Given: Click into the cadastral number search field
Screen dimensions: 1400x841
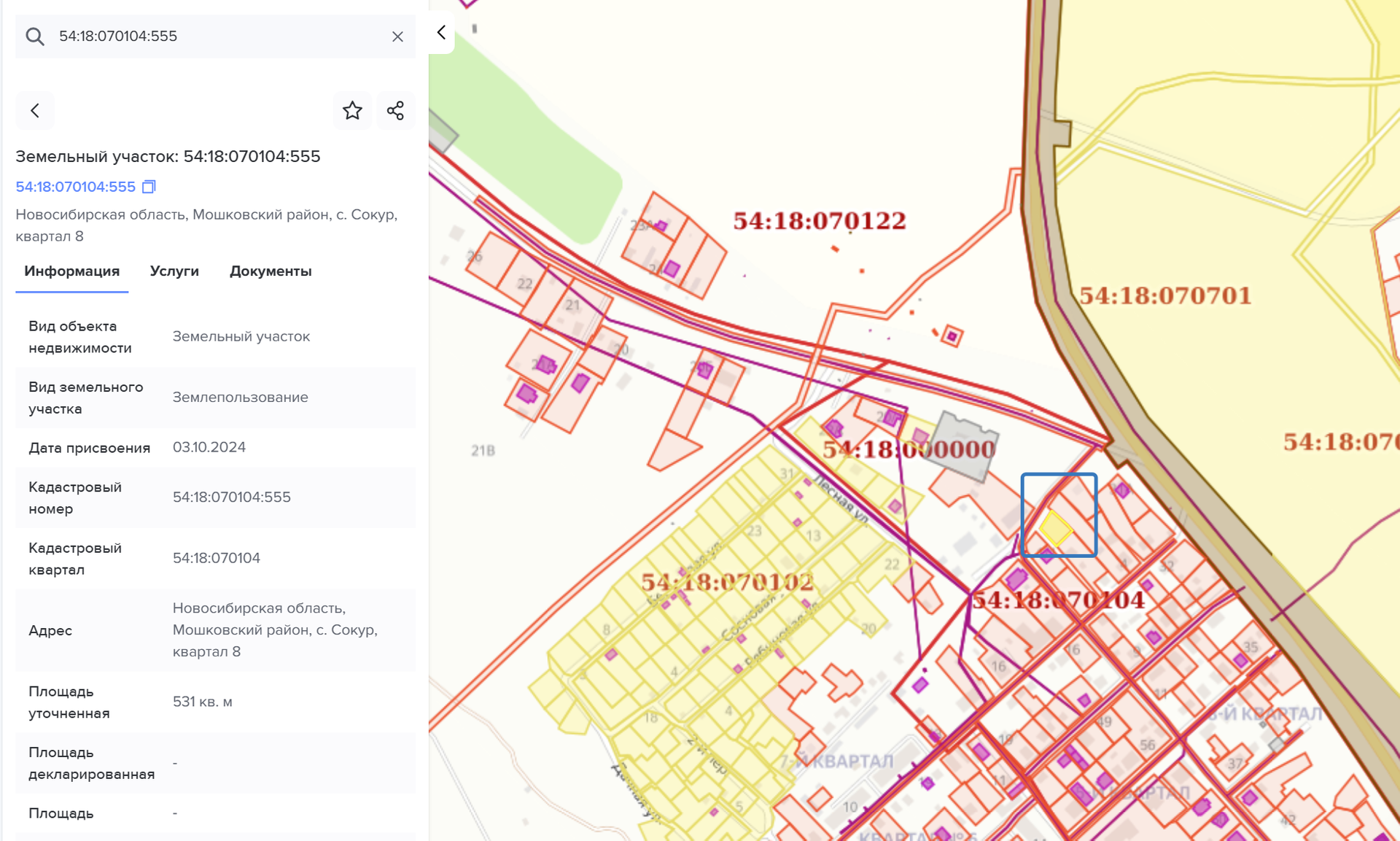Looking at the screenshot, I should [x=219, y=36].
